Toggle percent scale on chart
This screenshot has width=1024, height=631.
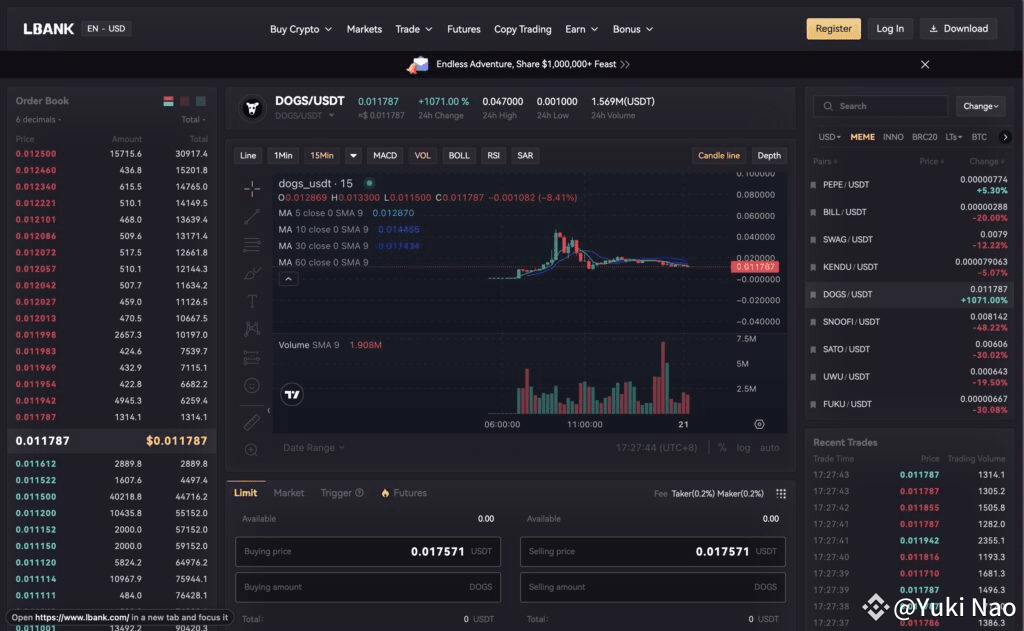point(722,448)
